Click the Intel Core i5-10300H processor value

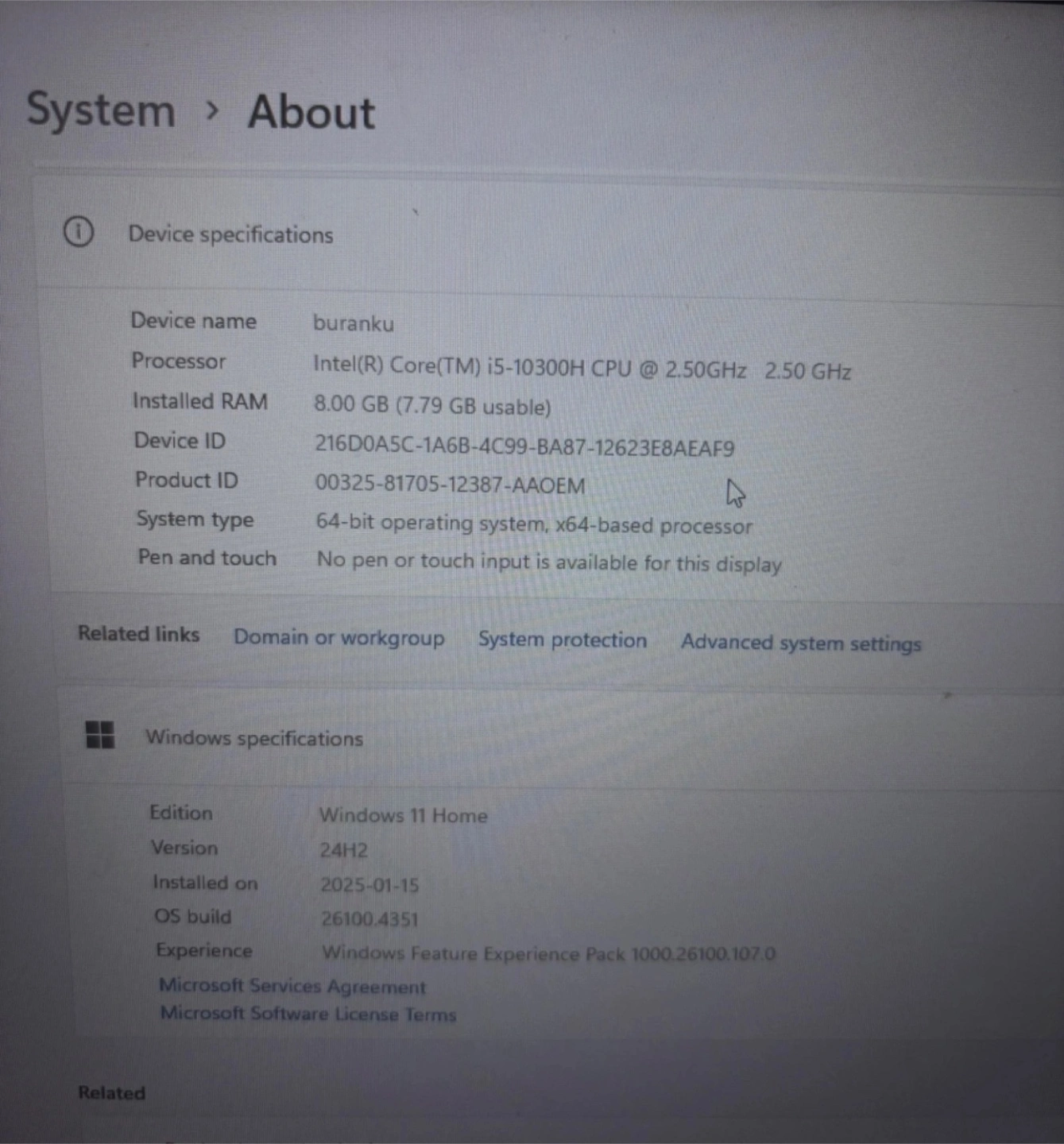582,368
